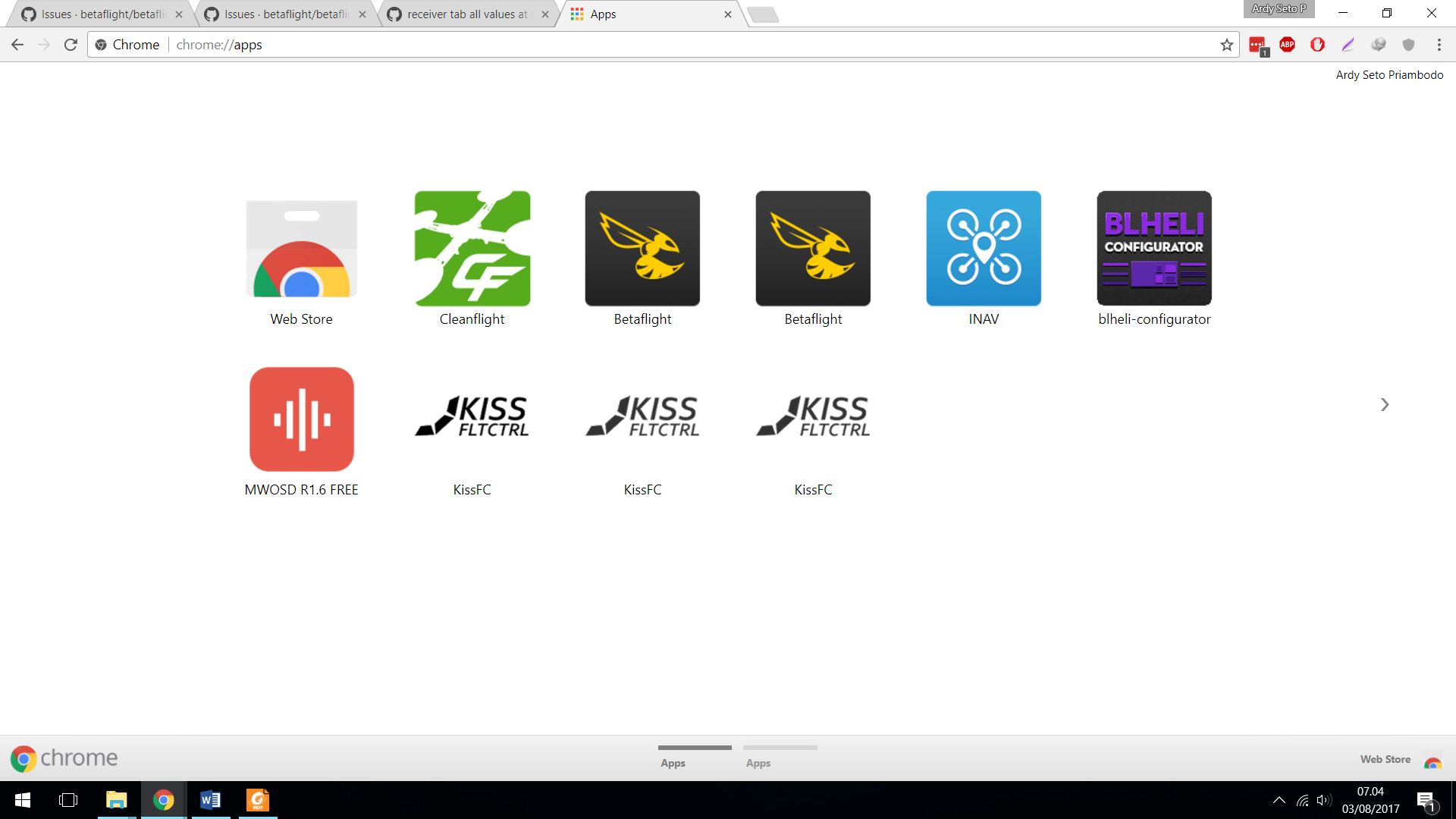The width and height of the screenshot is (1456, 819).
Task: Launch the Cleanflight configurator app
Action: 472,258
